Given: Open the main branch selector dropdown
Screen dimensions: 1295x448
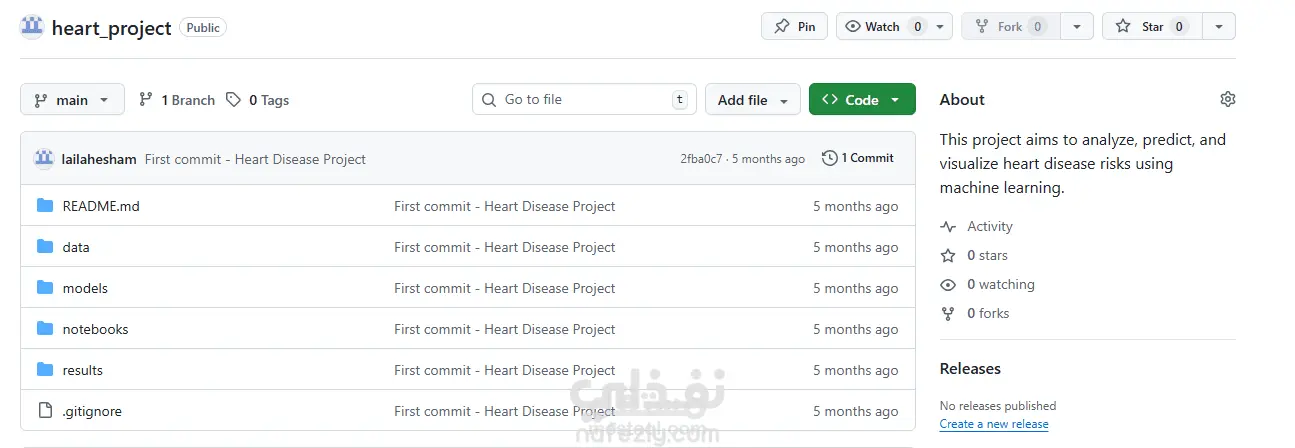Looking at the screenshot, I should click(72, 100).
